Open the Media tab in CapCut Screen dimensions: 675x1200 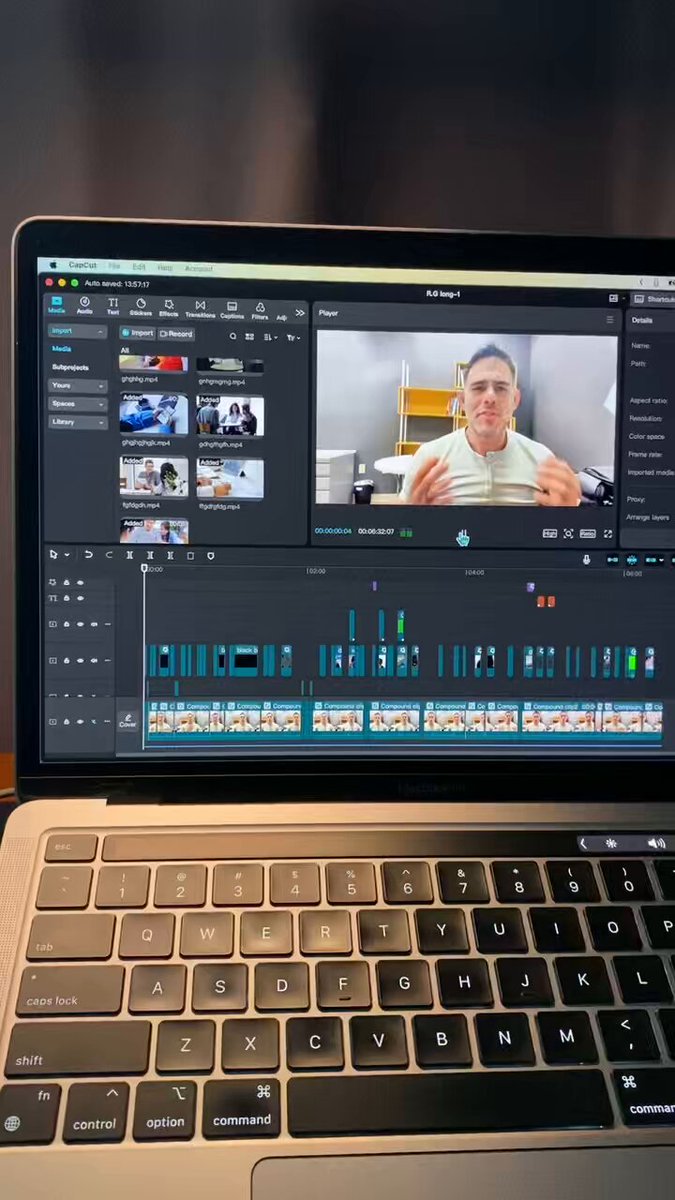pos(56,305)
